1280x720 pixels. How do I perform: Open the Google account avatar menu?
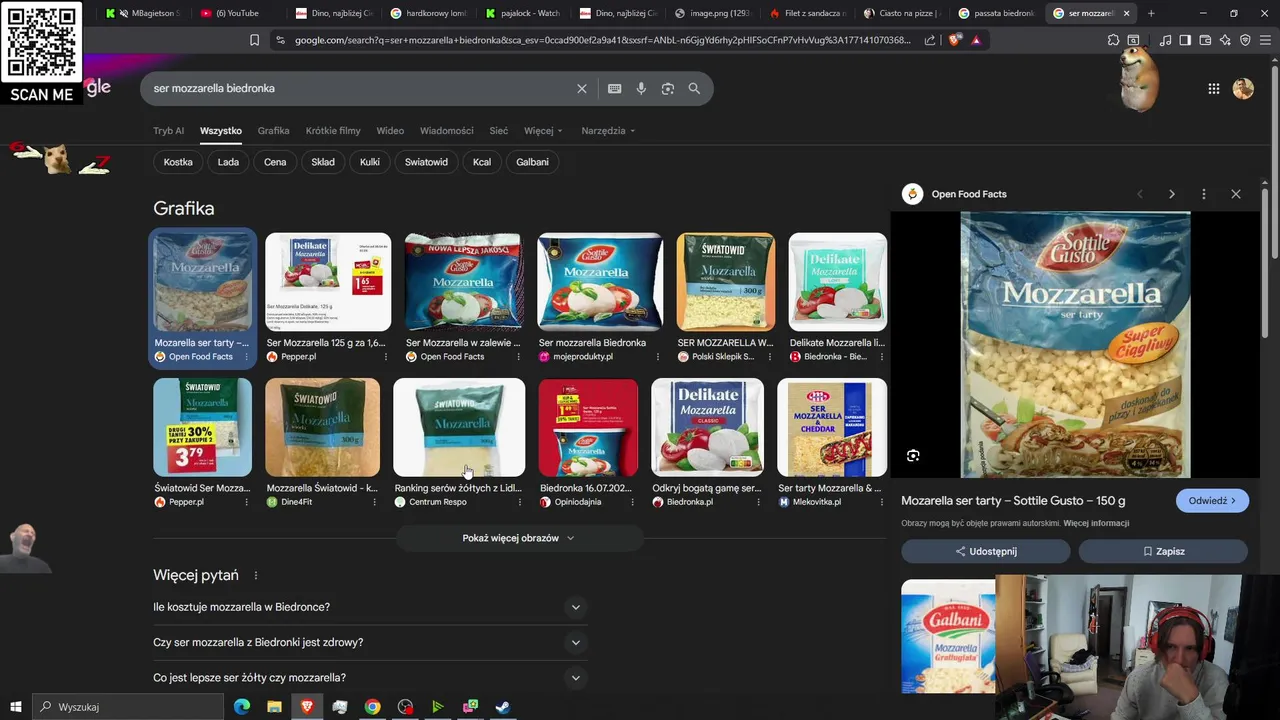[x=1243, y=89]
